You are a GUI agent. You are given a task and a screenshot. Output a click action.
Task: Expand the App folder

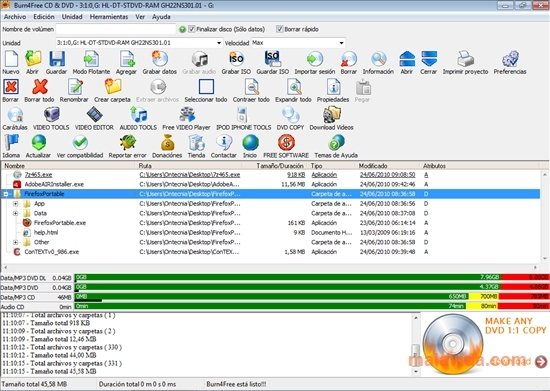point(15,203)
